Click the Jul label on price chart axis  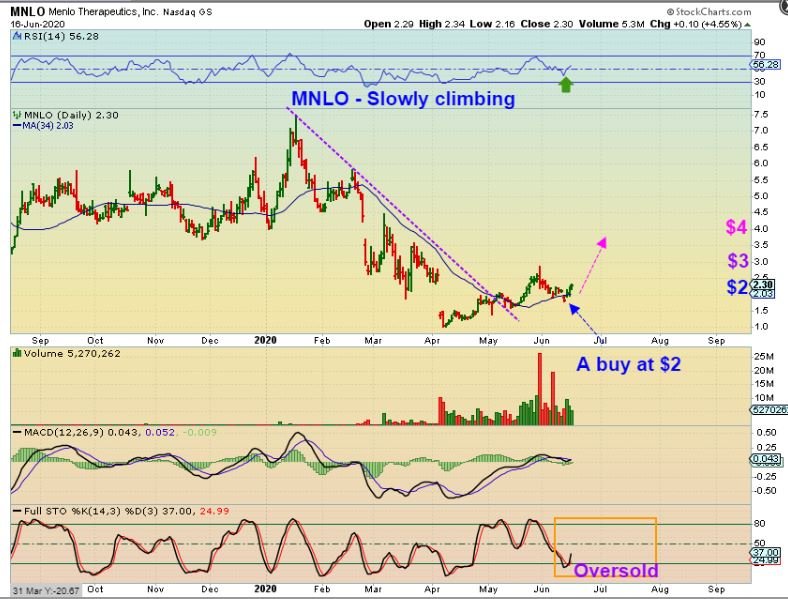[x=600, y=340]
